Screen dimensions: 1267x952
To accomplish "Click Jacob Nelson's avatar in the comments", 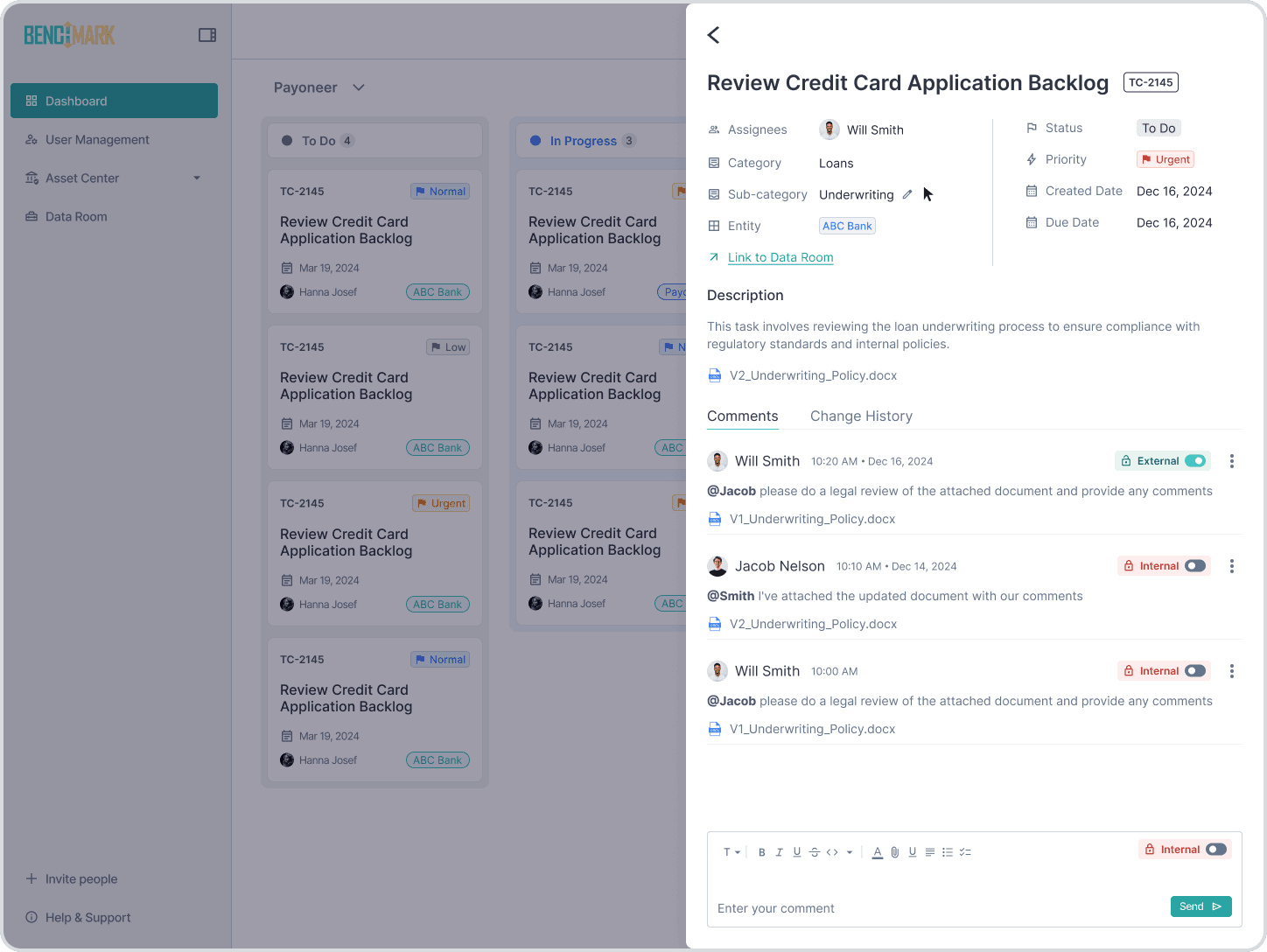I will 717,566.
